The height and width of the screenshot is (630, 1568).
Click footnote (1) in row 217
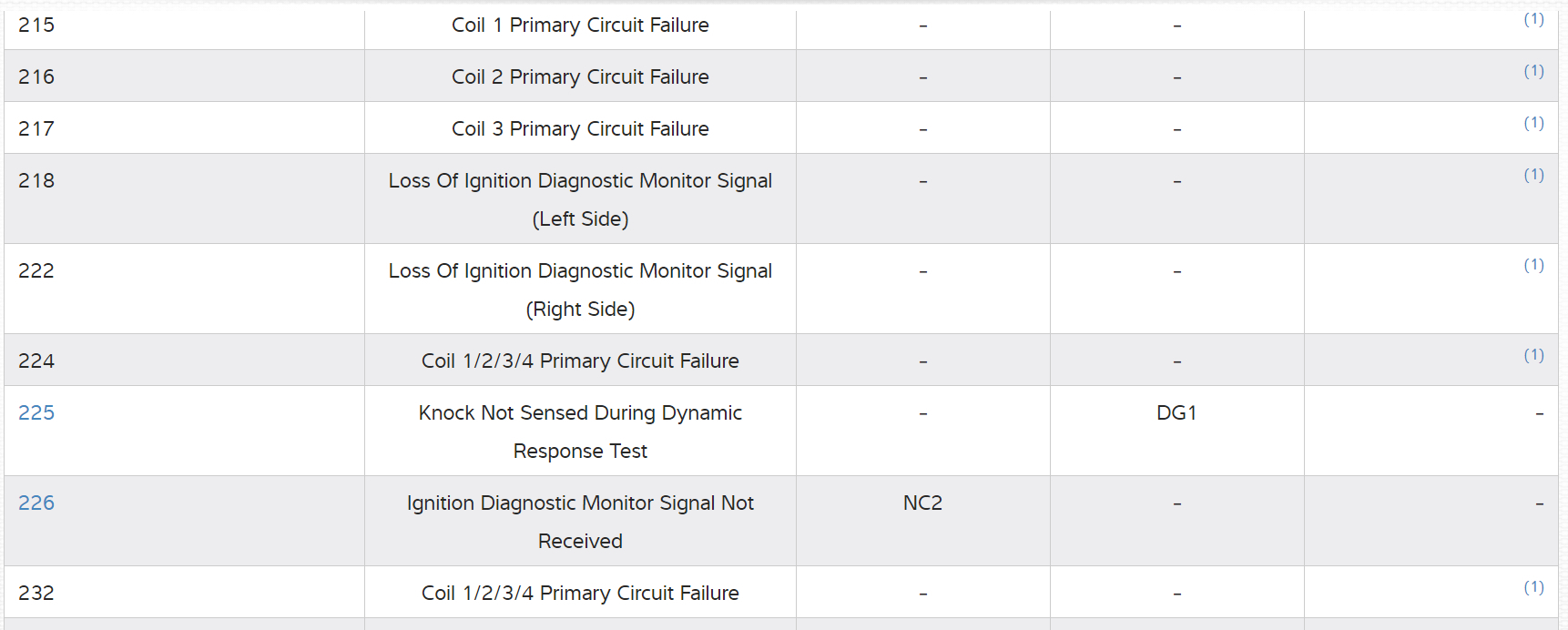tap(1533, 123)
